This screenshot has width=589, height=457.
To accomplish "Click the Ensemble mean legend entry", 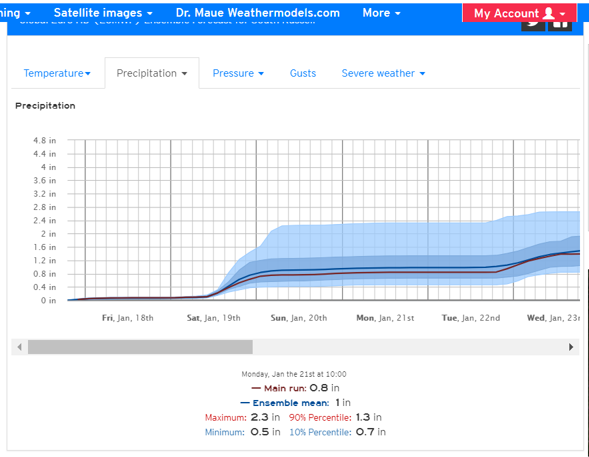I will pyautogui.click(x=295, y=403).
